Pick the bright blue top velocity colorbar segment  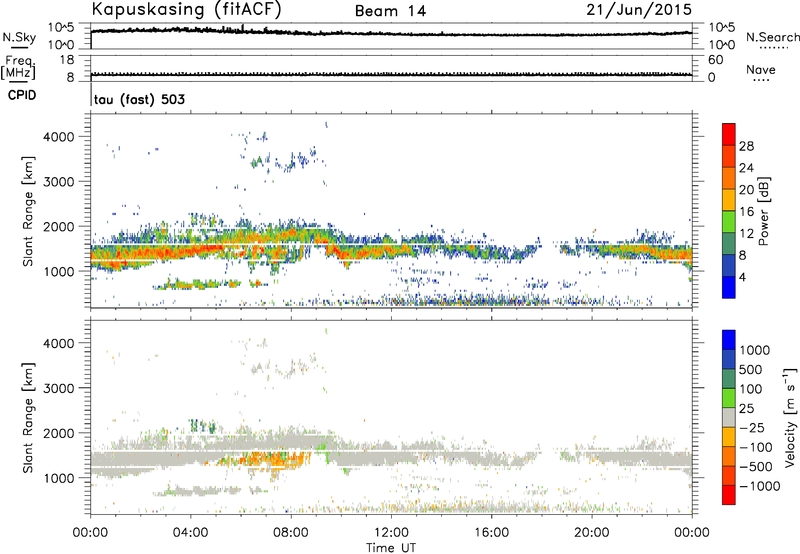(729, 340)
